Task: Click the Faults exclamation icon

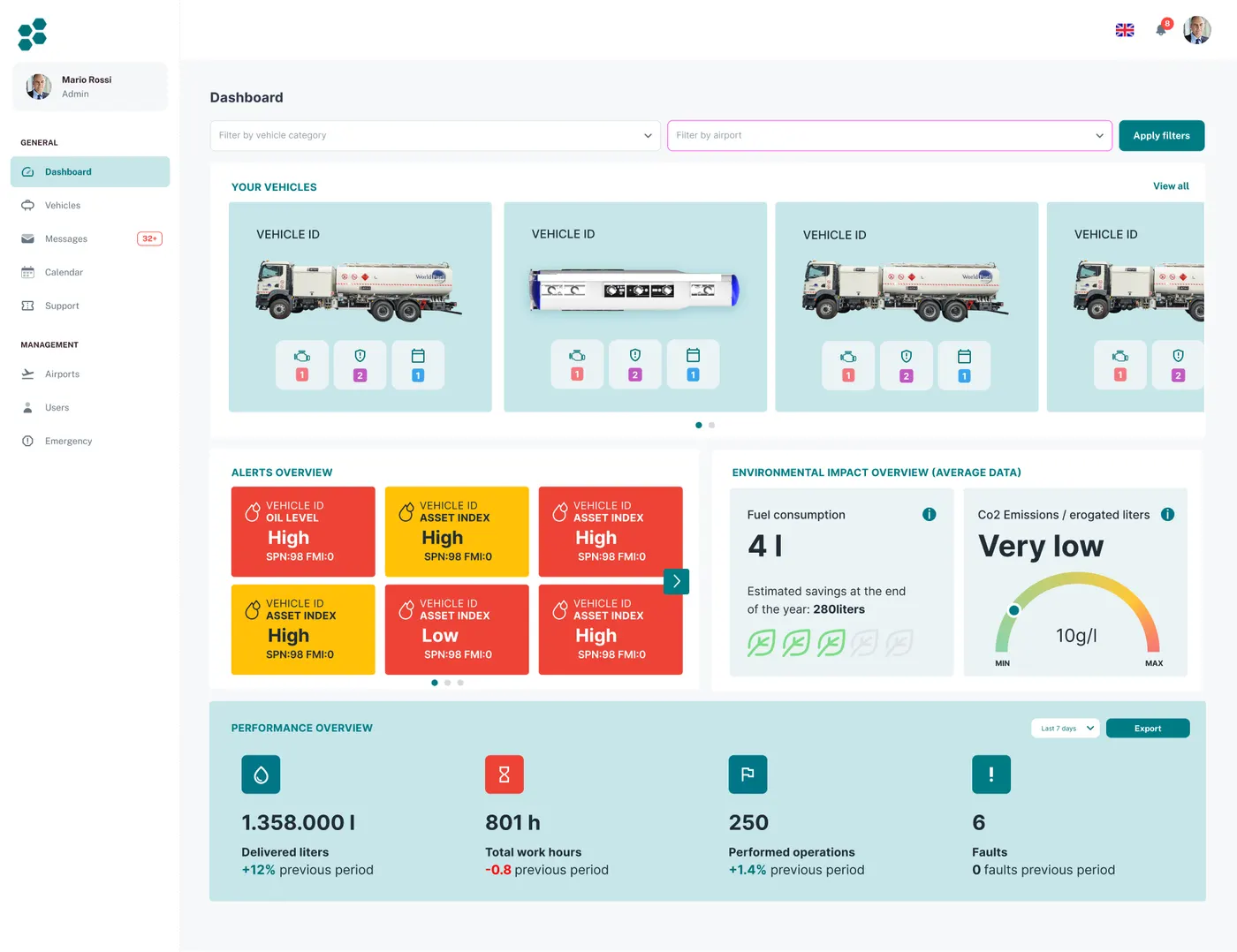Action: 991,774
